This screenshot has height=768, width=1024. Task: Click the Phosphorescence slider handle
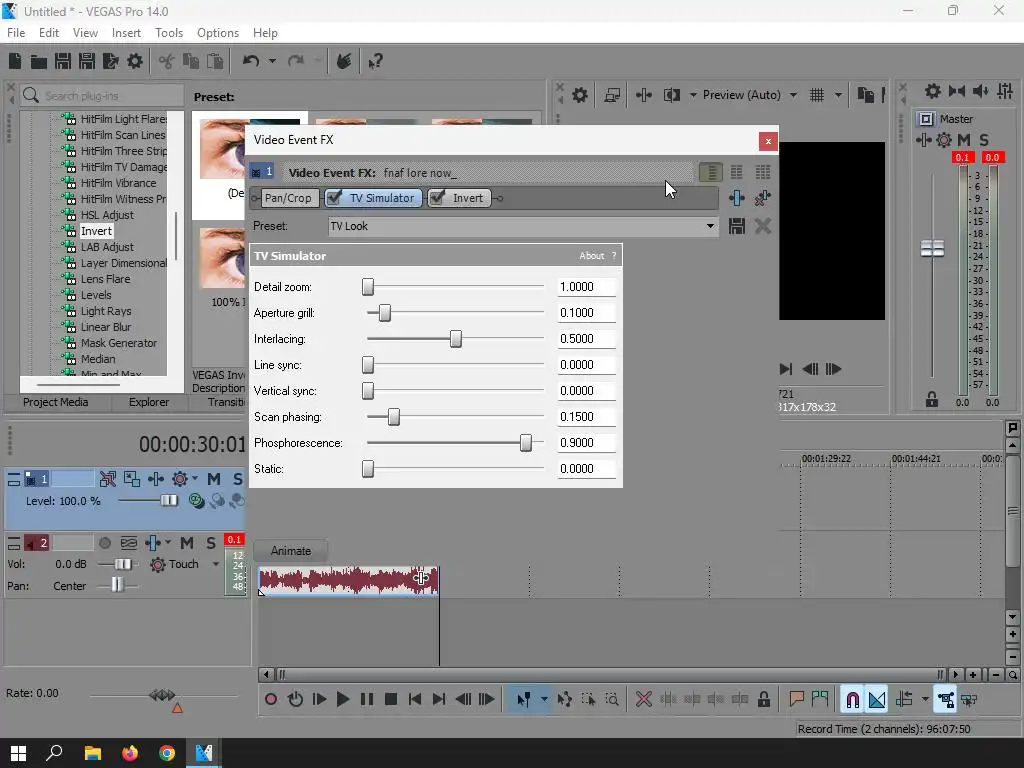coord(526,443)
